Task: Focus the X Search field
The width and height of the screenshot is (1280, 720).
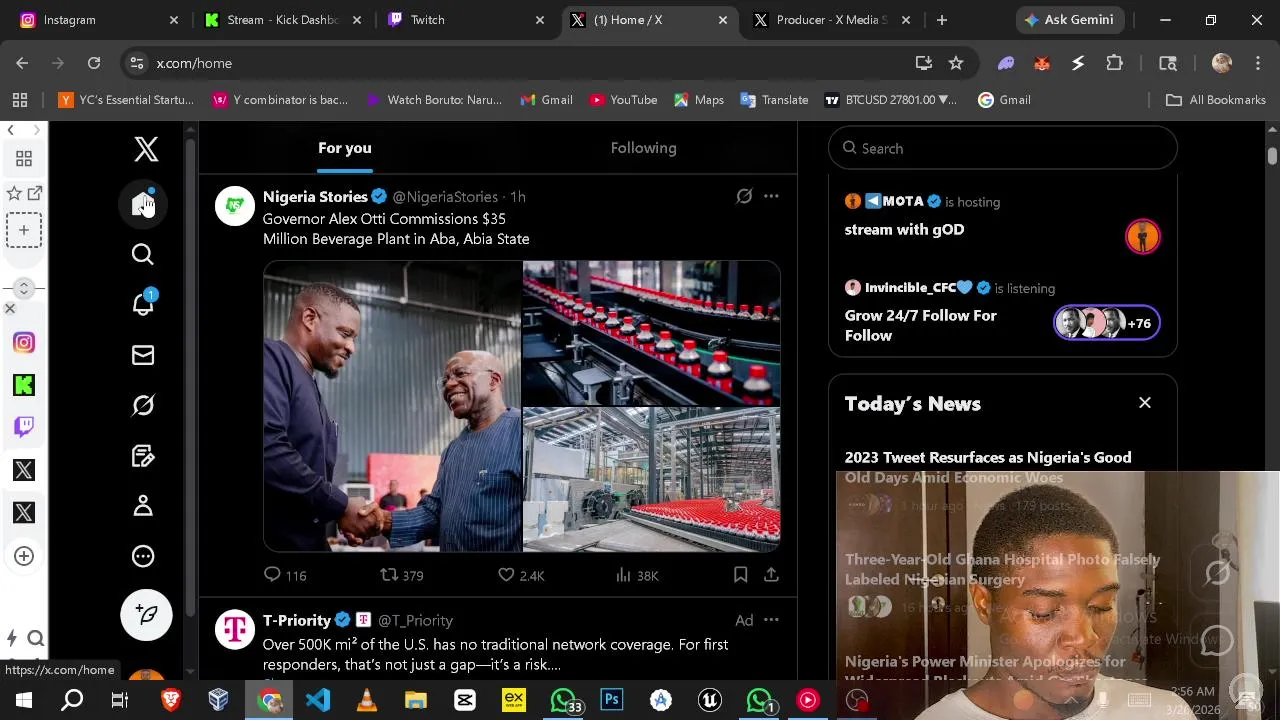Action: pos(1003,148)
